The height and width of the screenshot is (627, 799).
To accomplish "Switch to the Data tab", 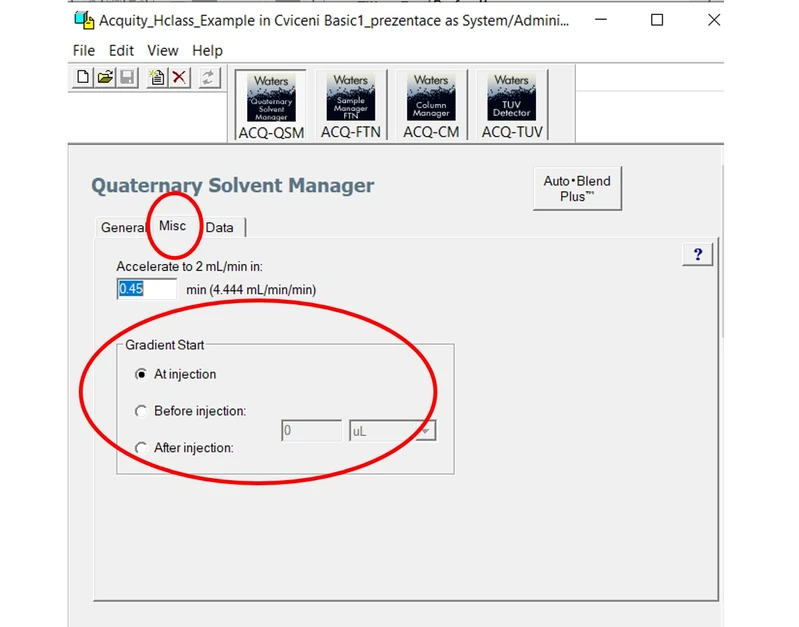I will [x=220, y=227].
